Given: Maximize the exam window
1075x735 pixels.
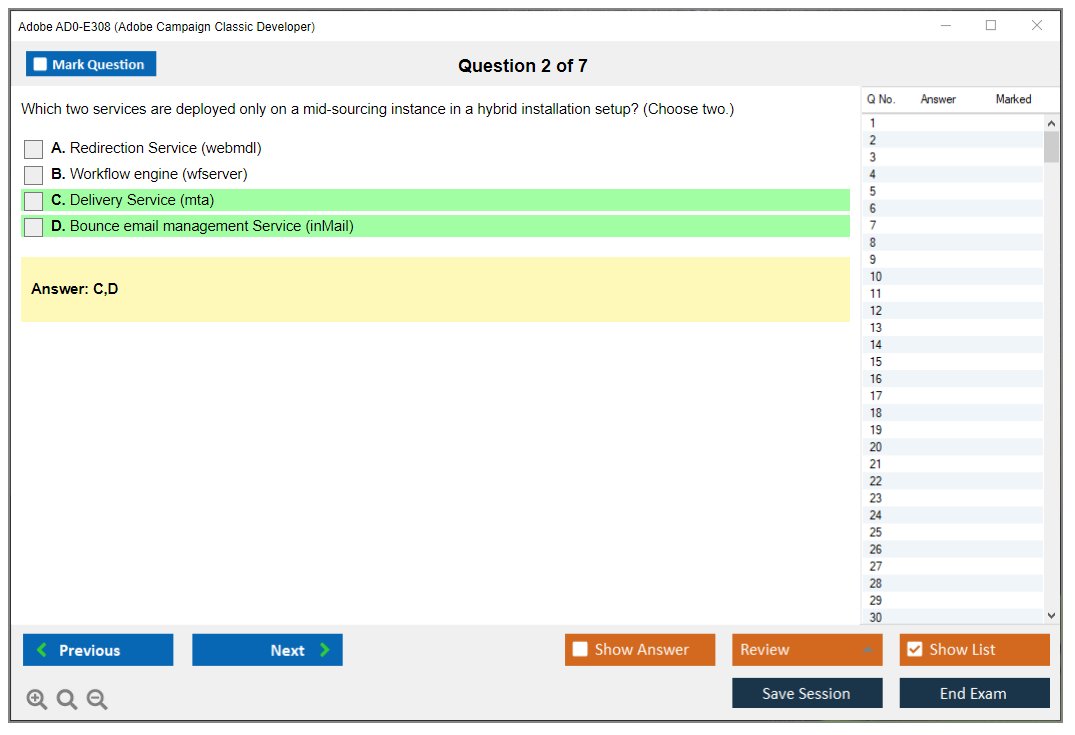Looking at the screenshot, I should (x=991, y=26).
